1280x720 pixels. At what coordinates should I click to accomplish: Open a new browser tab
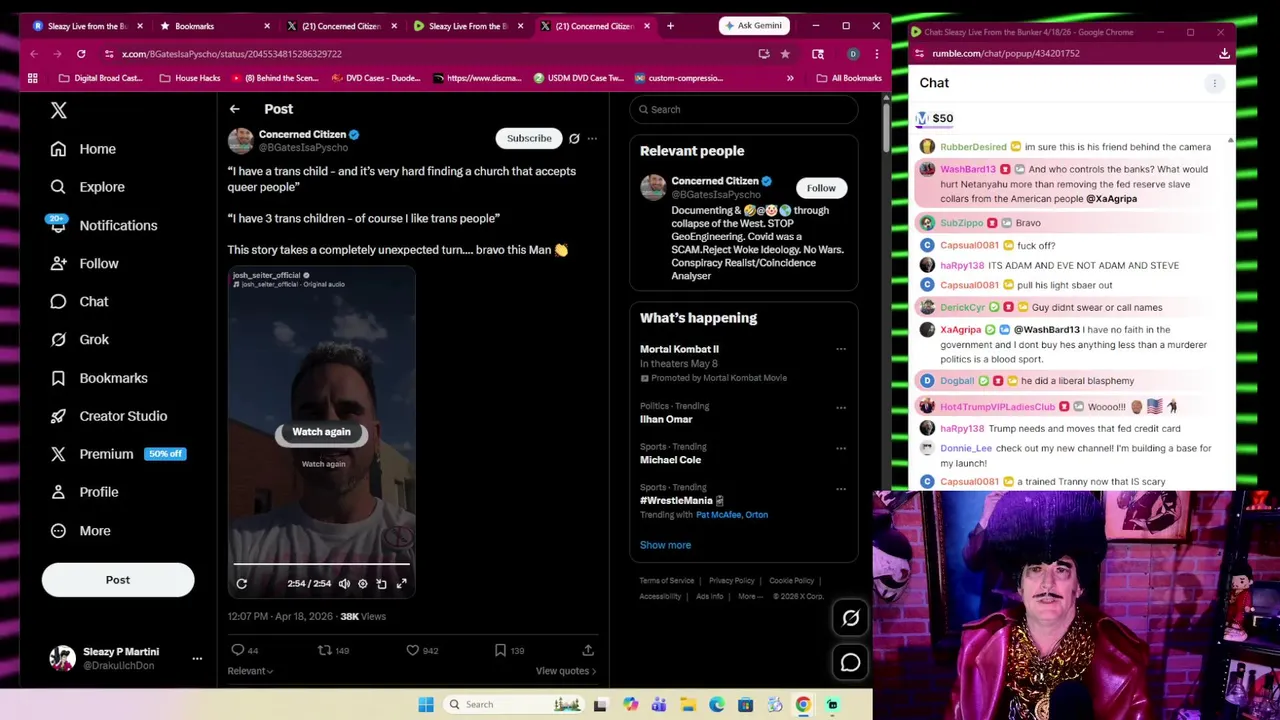(670, 26)
